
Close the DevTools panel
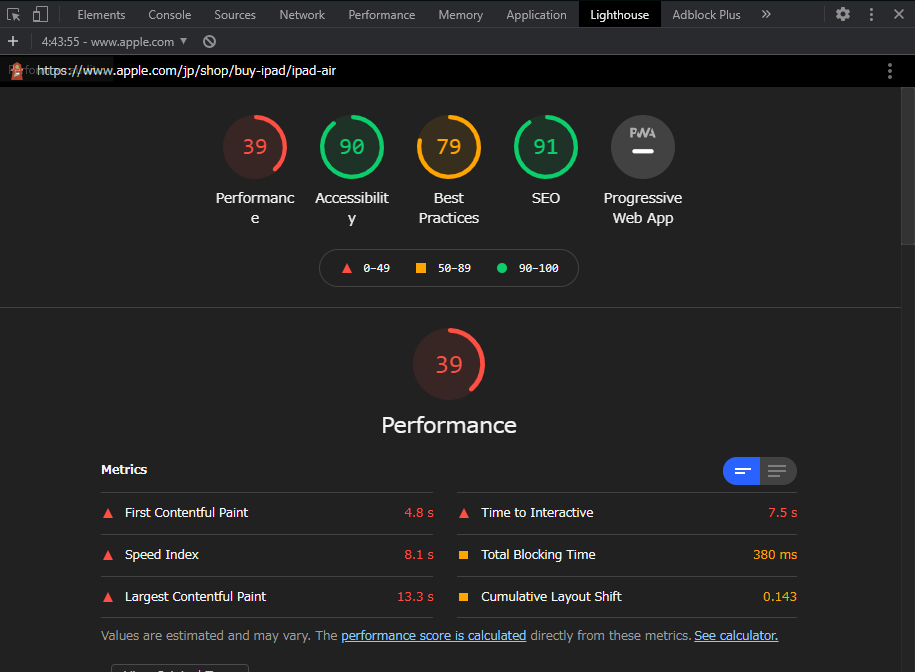point(899,14)
